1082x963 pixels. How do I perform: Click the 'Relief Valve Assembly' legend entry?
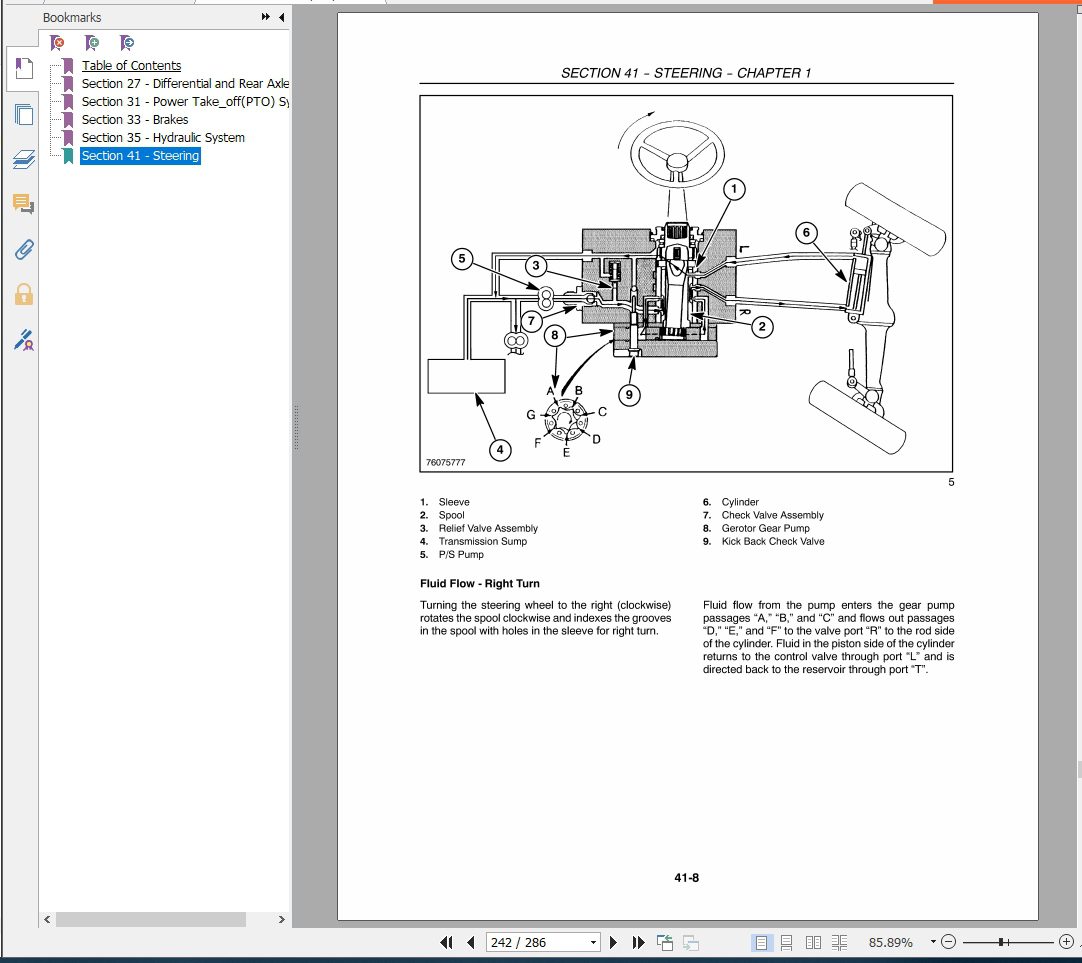[x=488, y=528]
